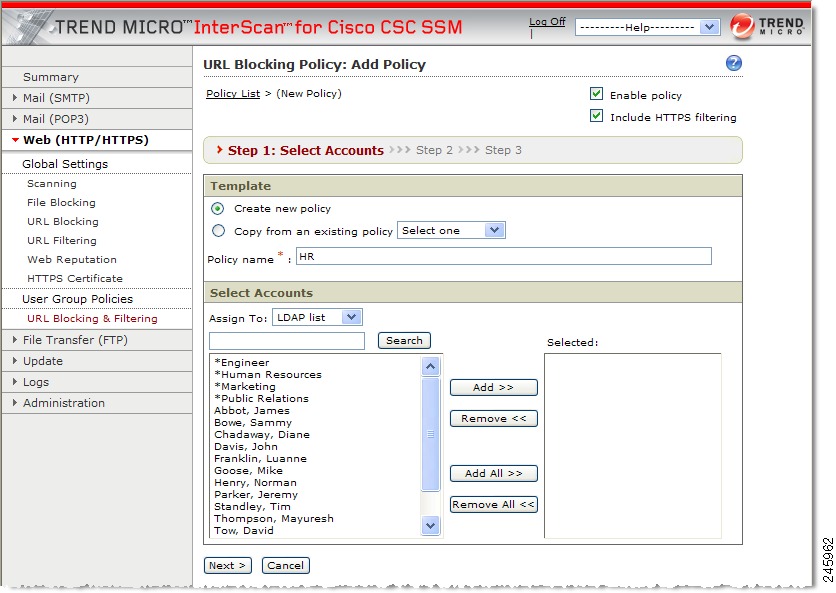This screenshot has height=593, width=836.
Task: Open File Blocking settings
Action: [61, 203]
